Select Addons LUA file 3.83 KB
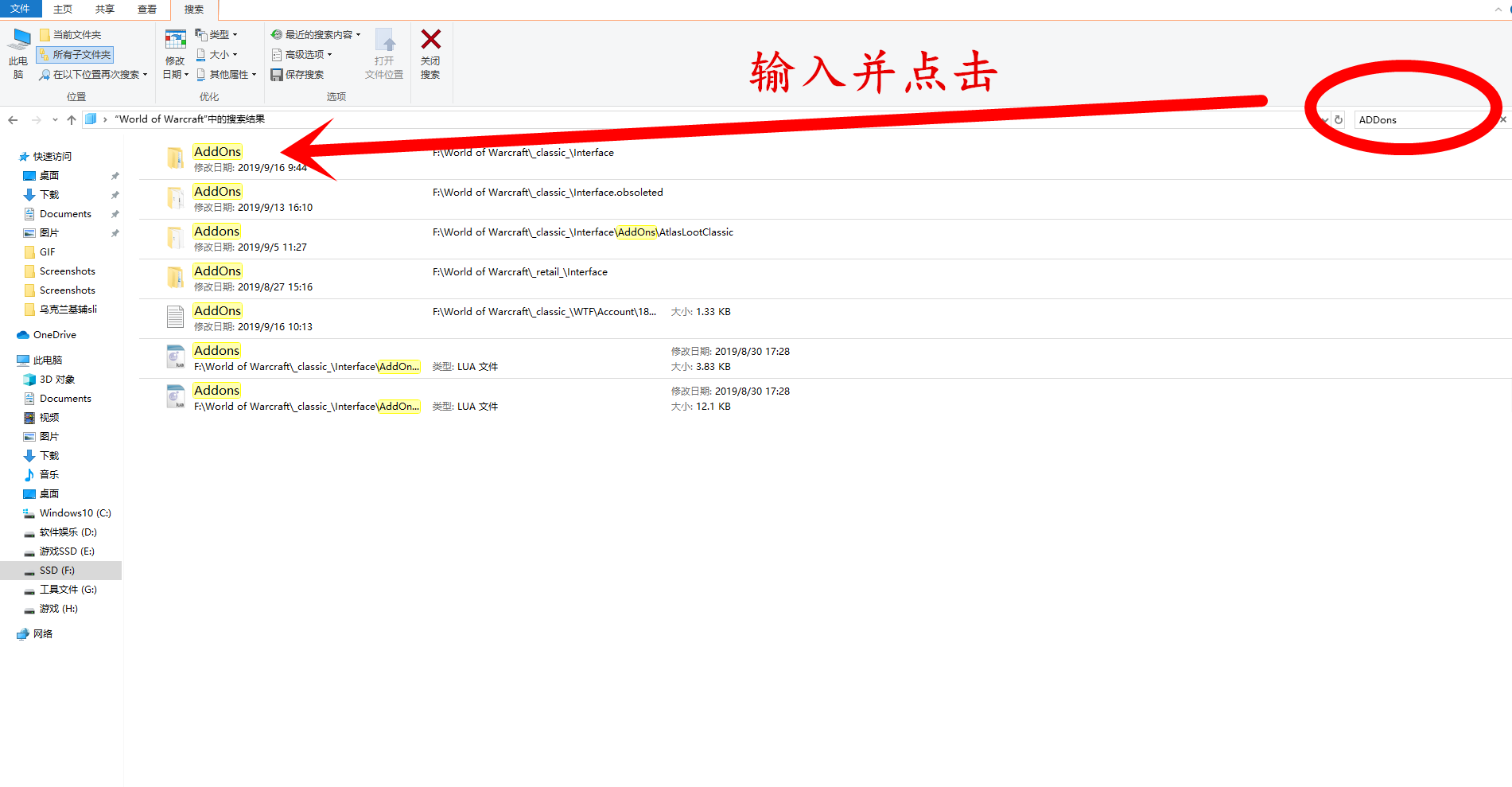 pyautogui.click(x=825, y=359)
